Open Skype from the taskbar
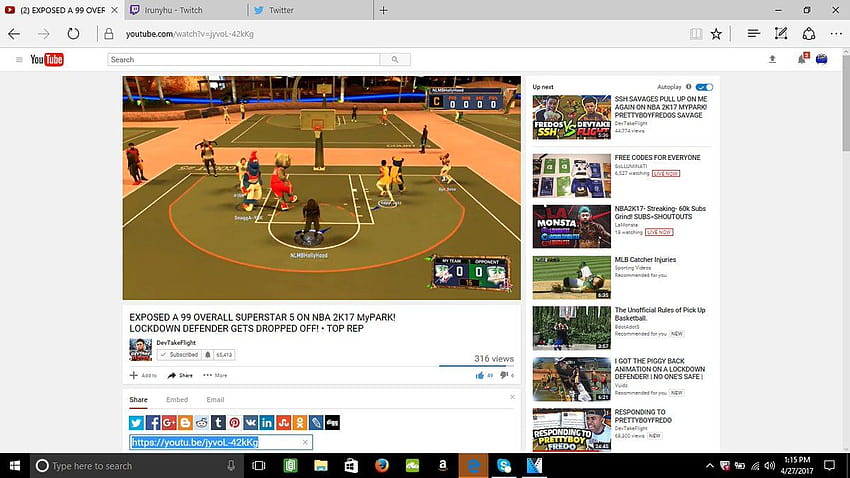 (504, 466)
